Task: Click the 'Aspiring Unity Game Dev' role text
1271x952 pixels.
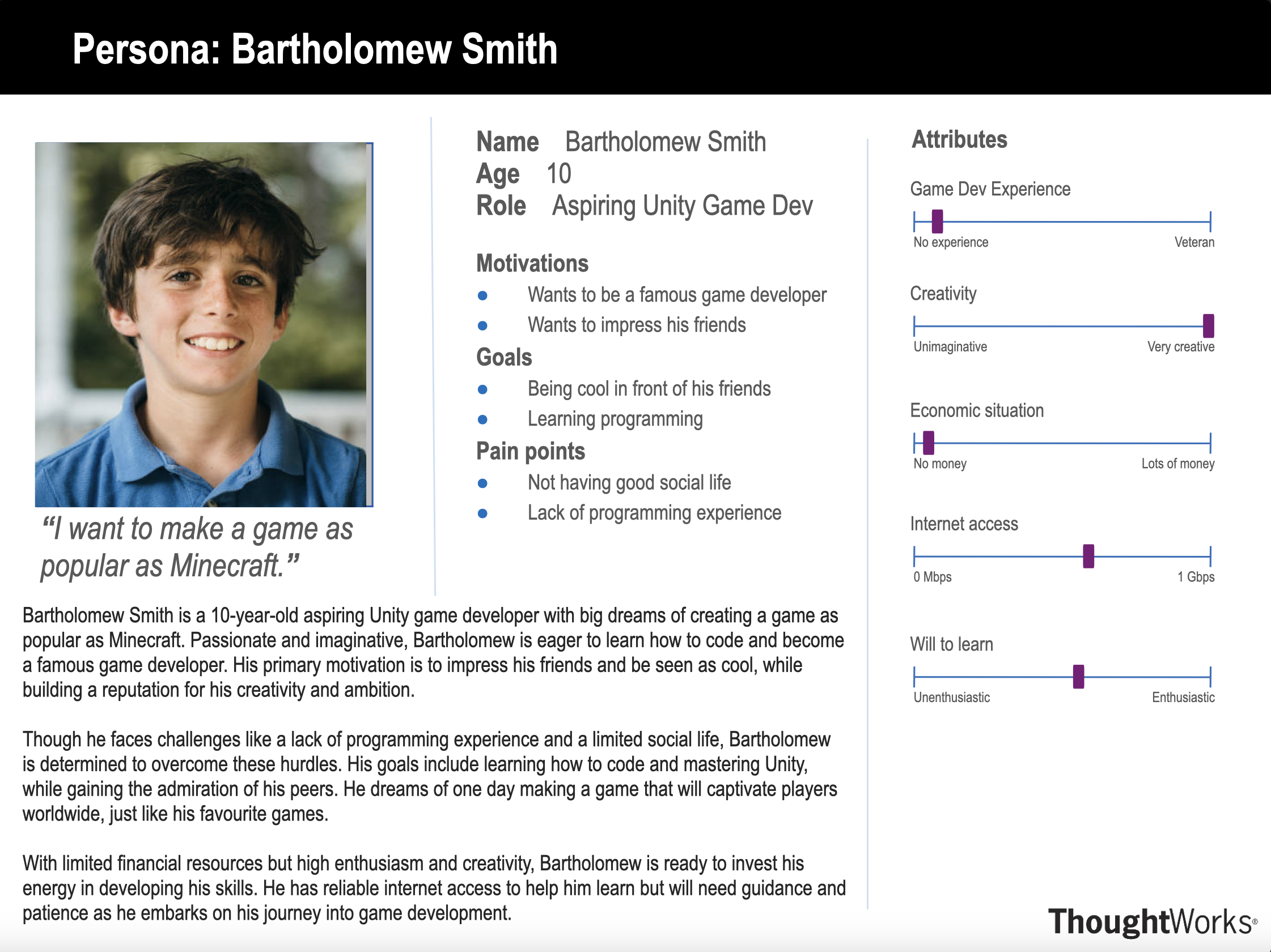Action: tap(682, 206)
